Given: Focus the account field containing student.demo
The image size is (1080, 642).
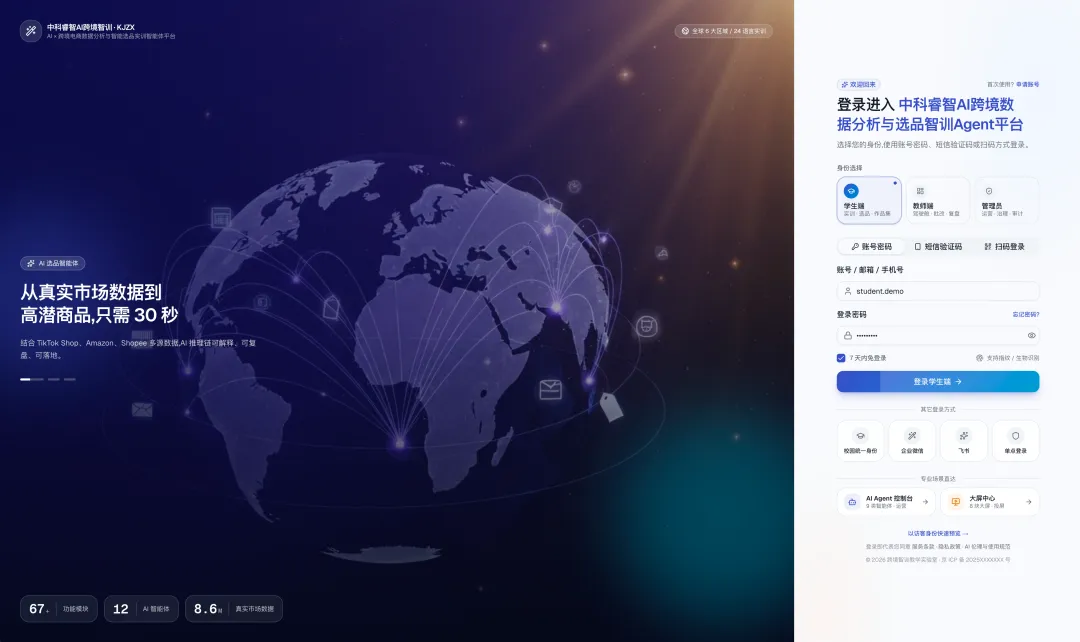Looking at the screenshot, I should pos(937,291).
